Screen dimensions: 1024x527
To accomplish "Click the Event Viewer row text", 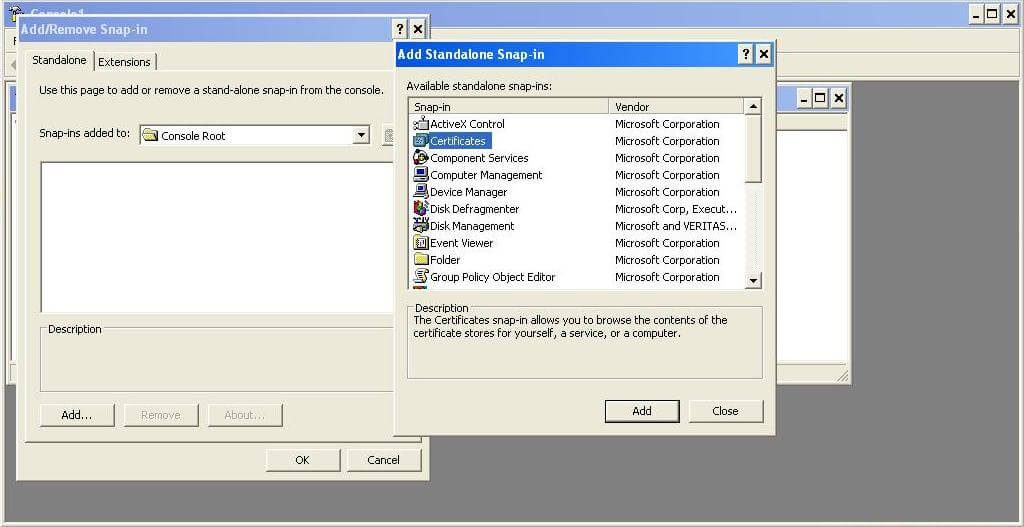I will 461,243.
